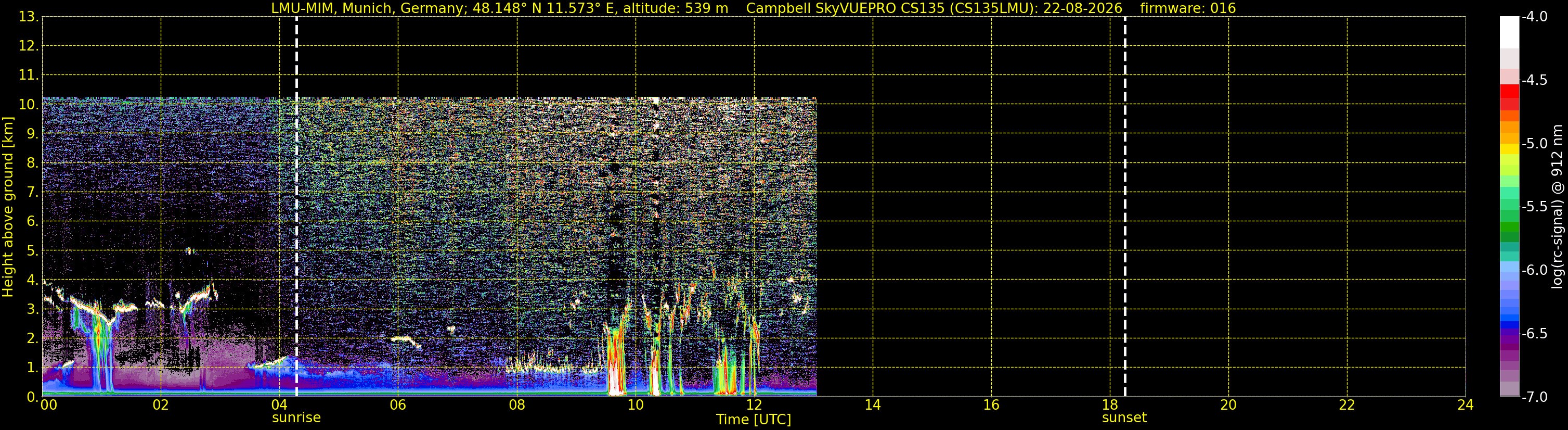
Task: Click the white dashed sunrise marker line
Action: point(296,207)
